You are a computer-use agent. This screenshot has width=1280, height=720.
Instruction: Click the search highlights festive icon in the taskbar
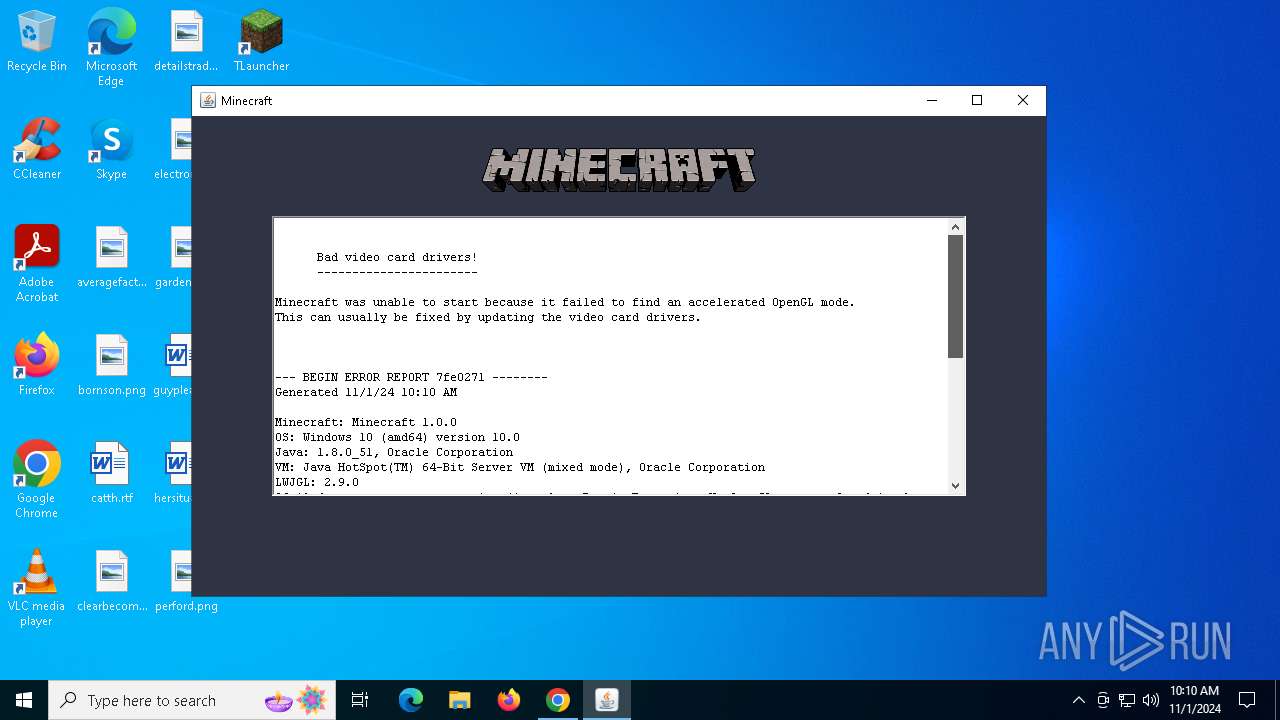(x=296, y=700)
